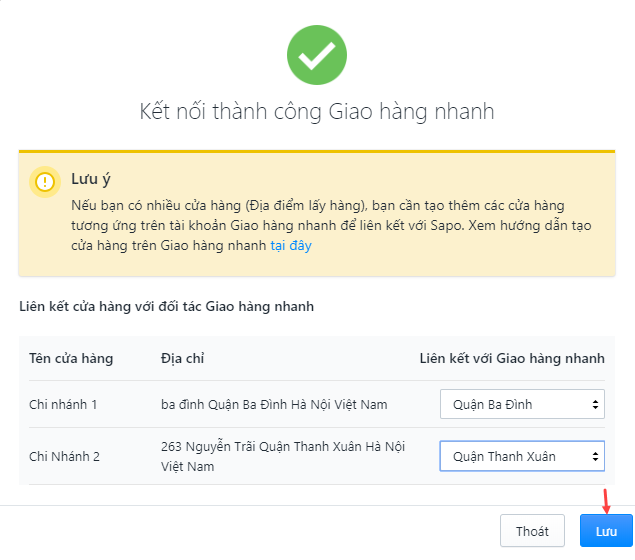Viewport: 635px width, 560px height.
Task: Click the "Liên kết cửa hàng với đối tác" heading
Action: click(166, 307)
